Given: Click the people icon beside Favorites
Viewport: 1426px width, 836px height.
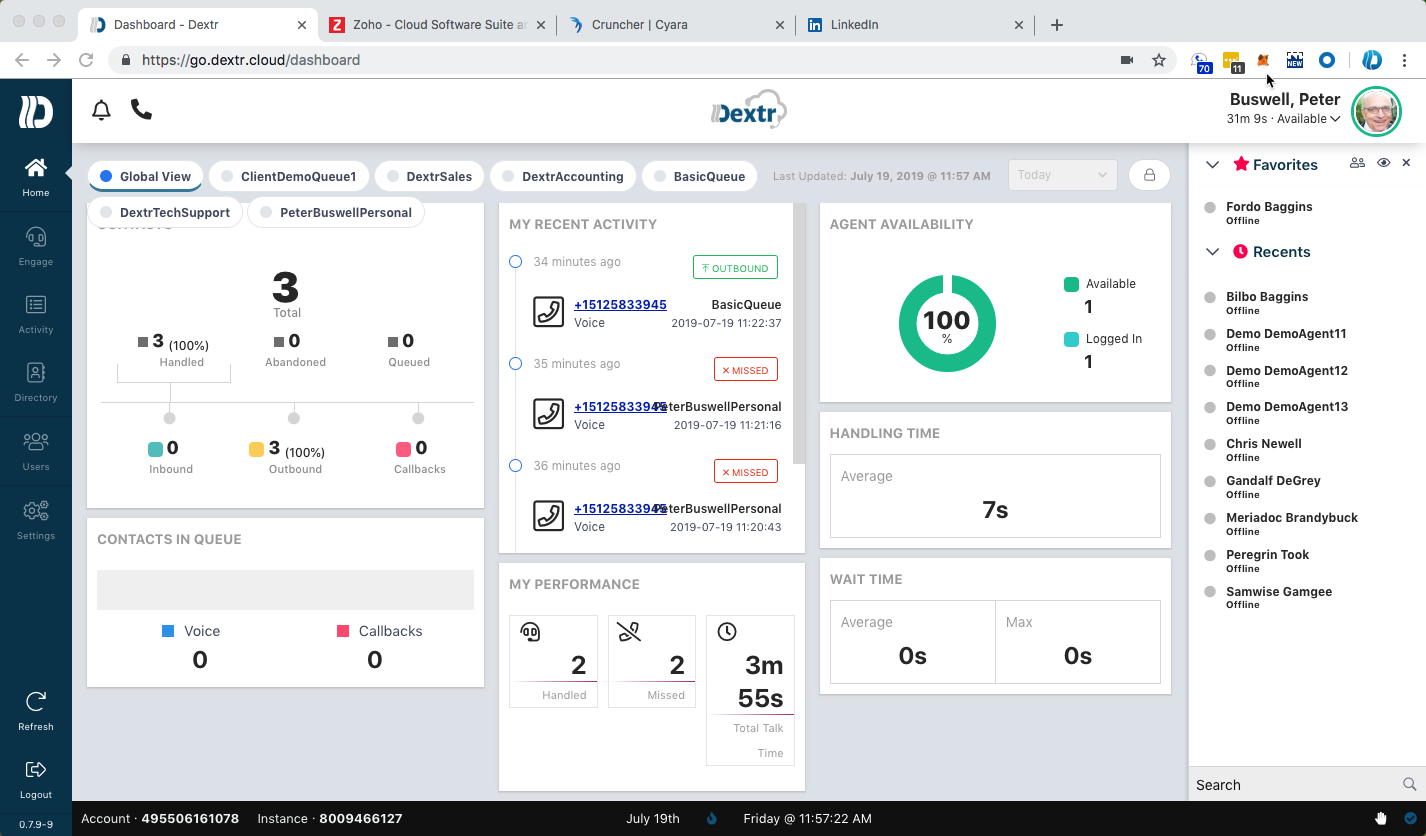Looking at the screenshot, I should [1357, 163].
